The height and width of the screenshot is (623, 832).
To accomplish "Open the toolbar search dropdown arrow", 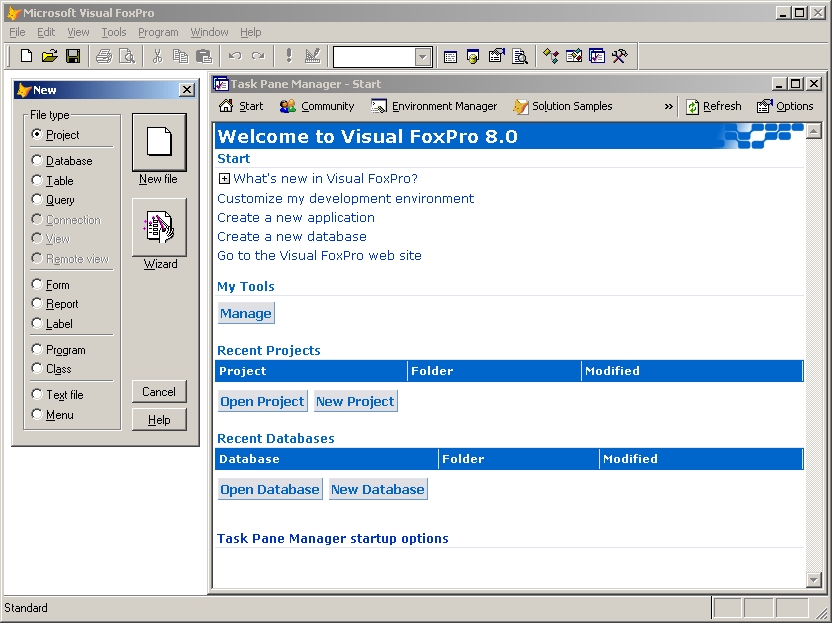I will [422, 56].
